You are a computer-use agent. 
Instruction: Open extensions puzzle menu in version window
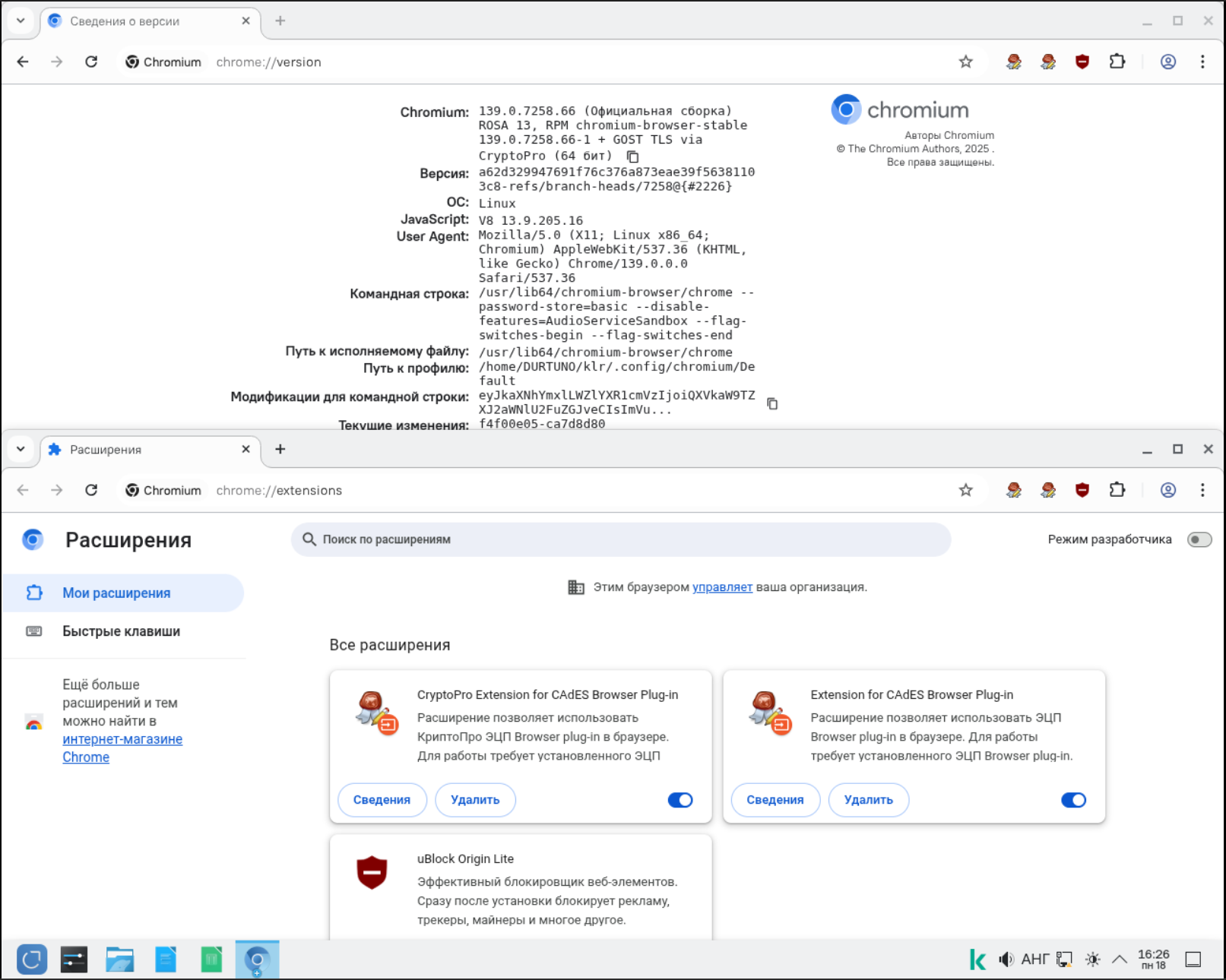(x=1117, y=62)
